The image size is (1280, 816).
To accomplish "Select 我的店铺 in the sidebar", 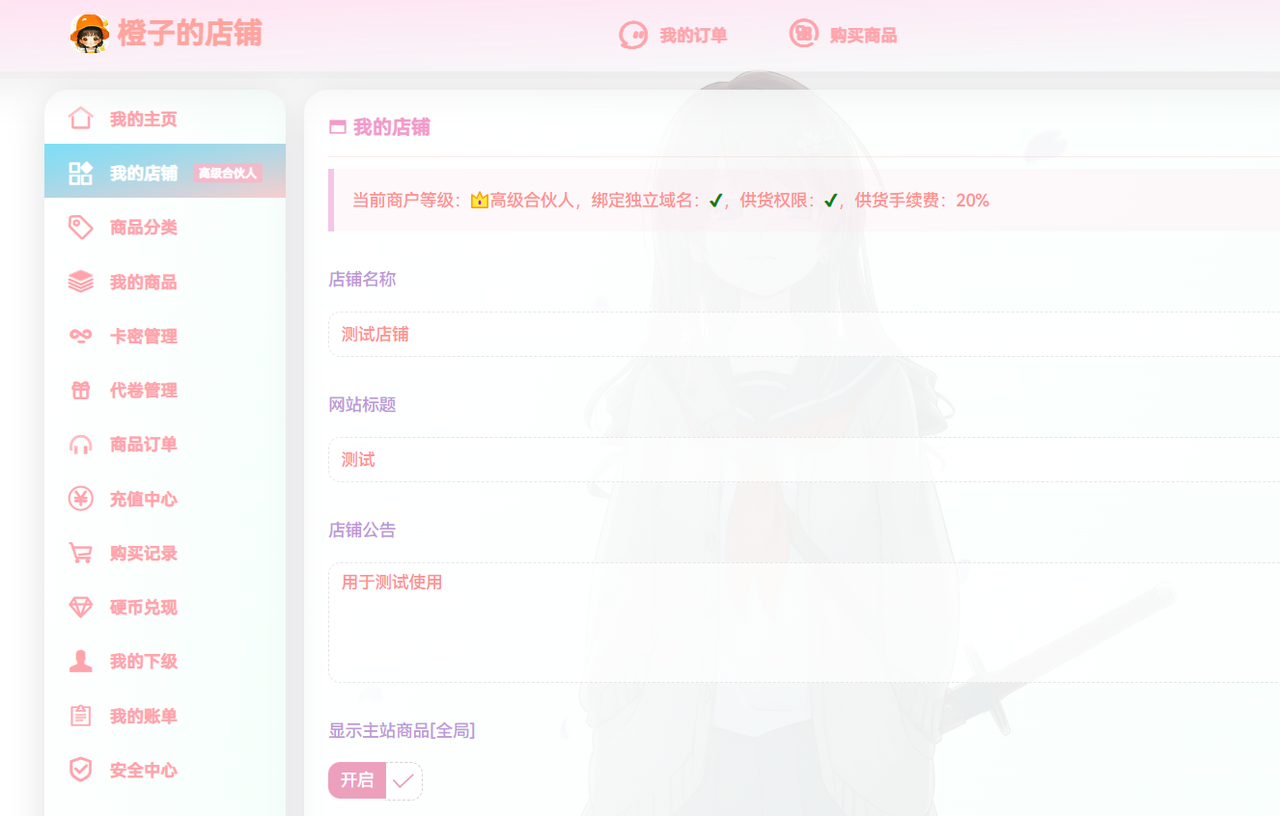I will [x=144, y=173].
